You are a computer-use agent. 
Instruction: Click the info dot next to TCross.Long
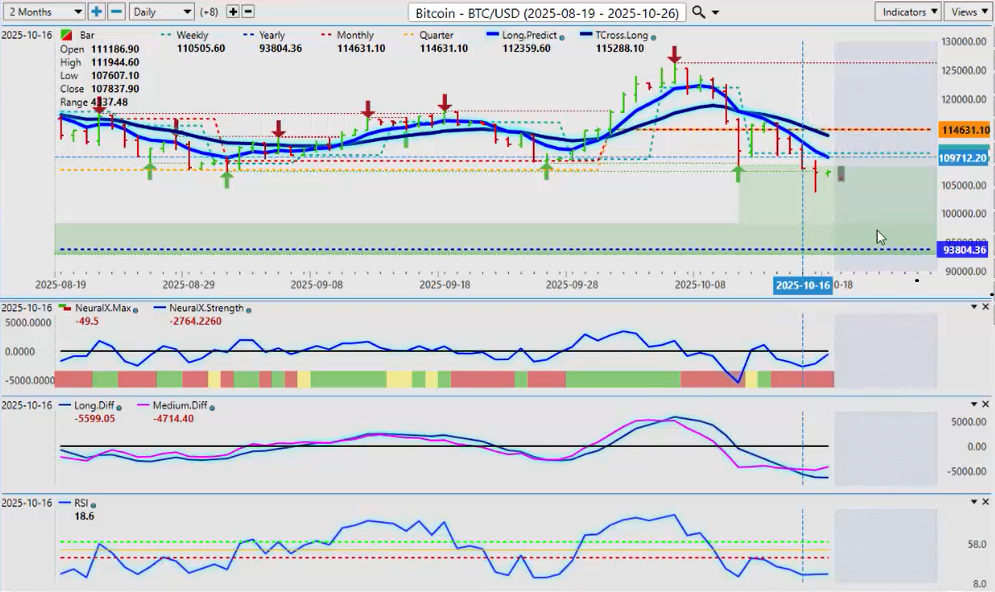[x=651, y=36]
